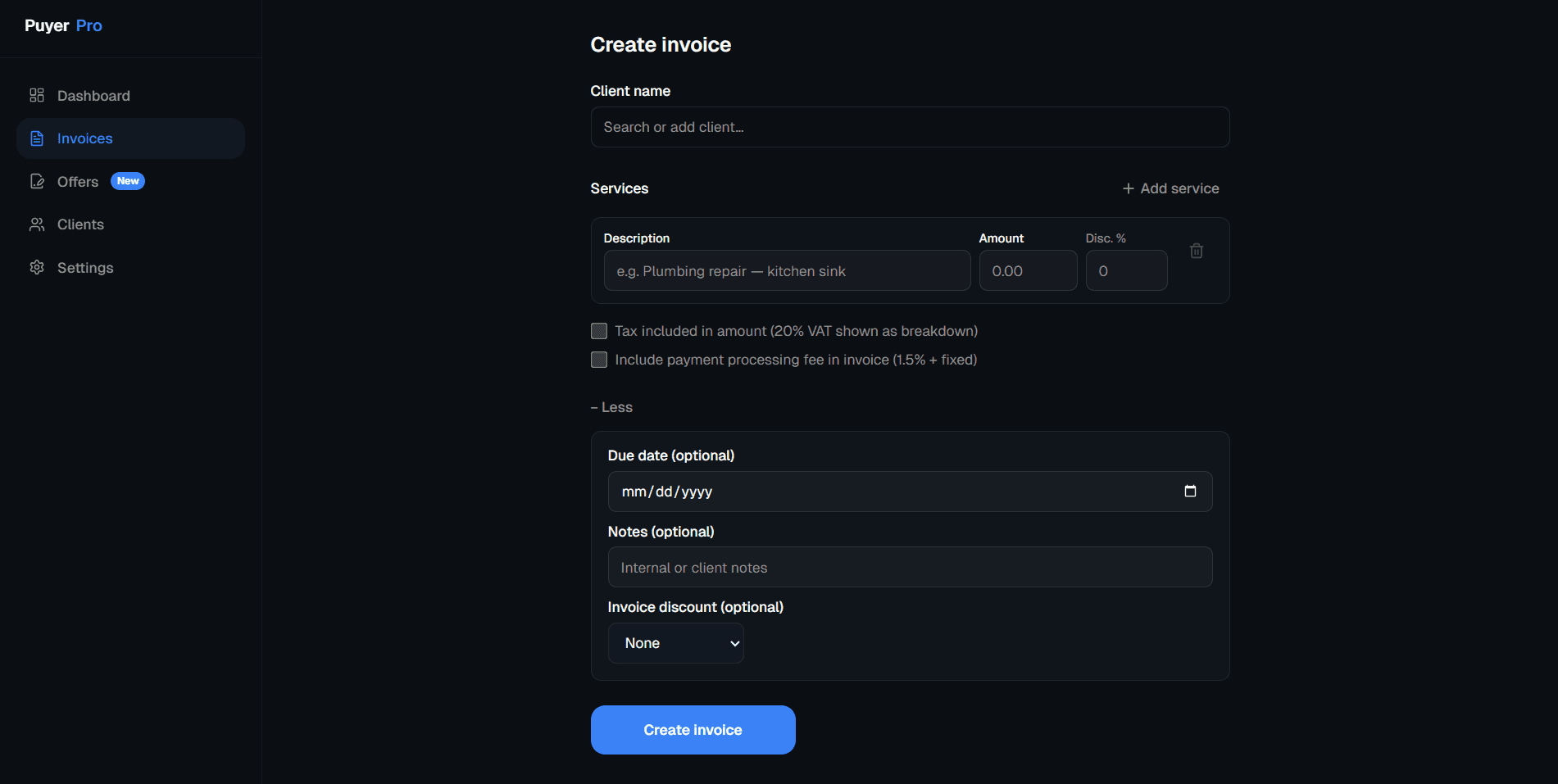This screenshot has width=1558, height=784.
Task: Open the calendar picker in Due date field
Action: [x=1190, y=491]
